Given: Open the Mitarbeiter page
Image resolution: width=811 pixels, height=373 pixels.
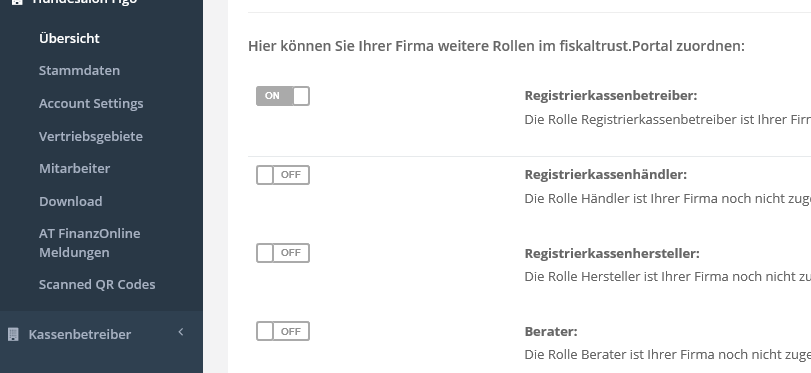Looking at the screenshot, I should (74, 168).
